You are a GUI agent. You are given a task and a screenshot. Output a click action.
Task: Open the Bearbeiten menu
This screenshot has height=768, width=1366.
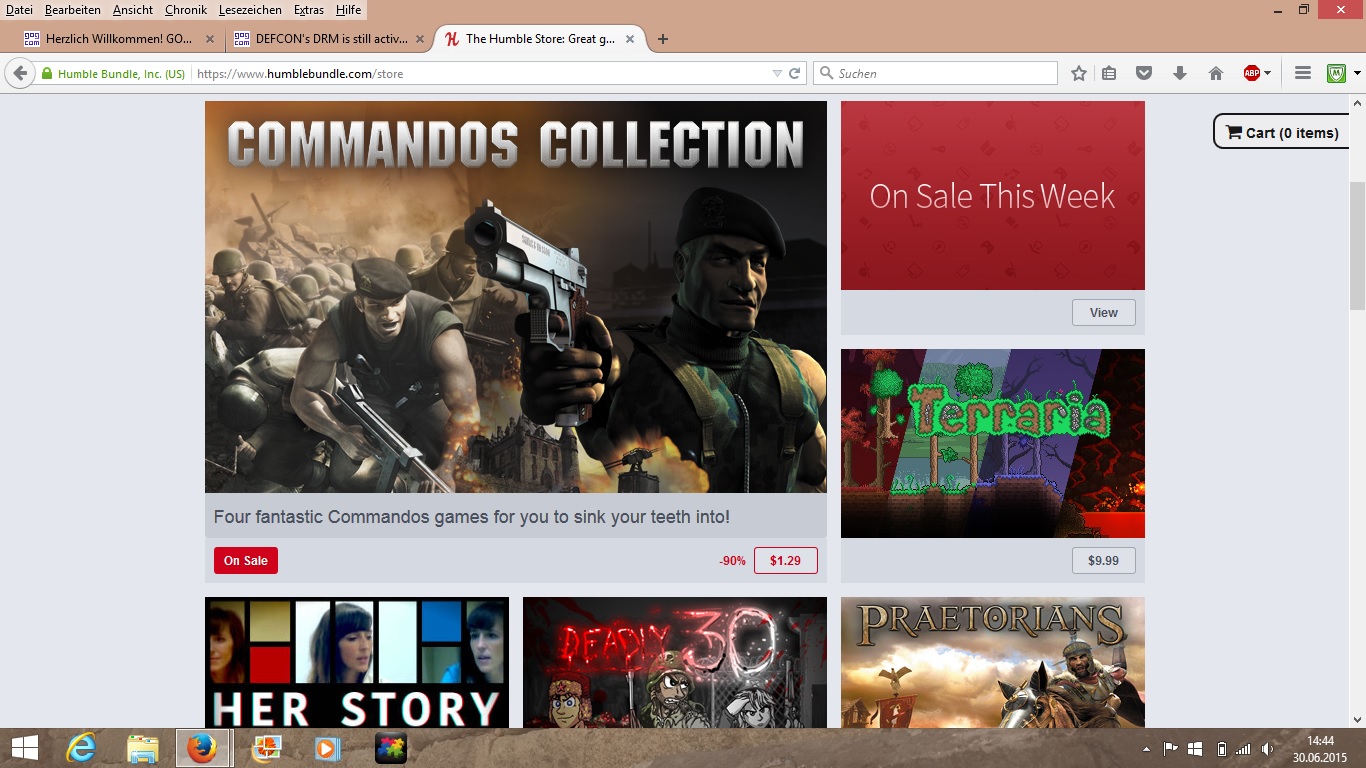point(73,10)
